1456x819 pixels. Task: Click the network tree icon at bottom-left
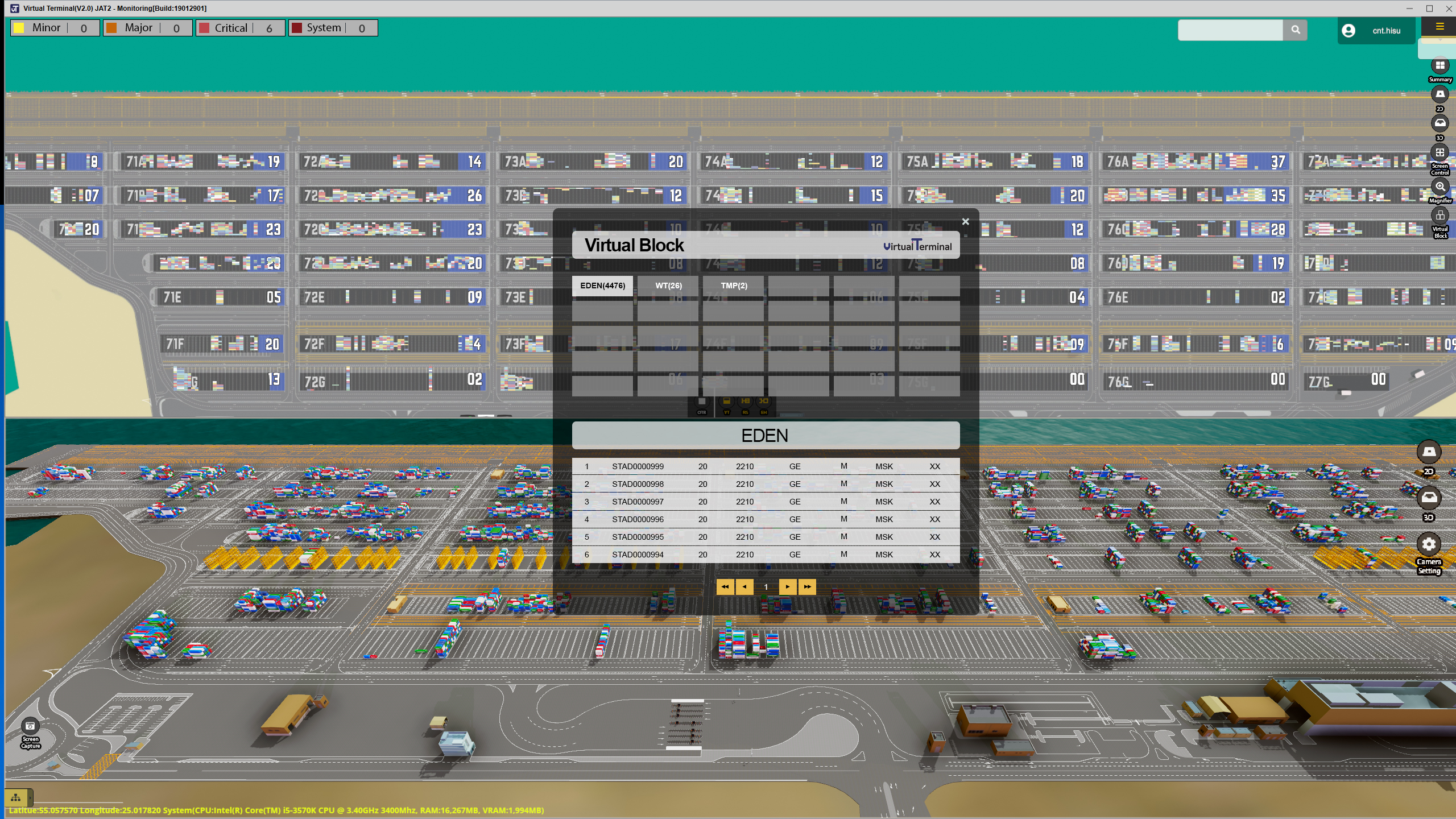click(16, 797)
